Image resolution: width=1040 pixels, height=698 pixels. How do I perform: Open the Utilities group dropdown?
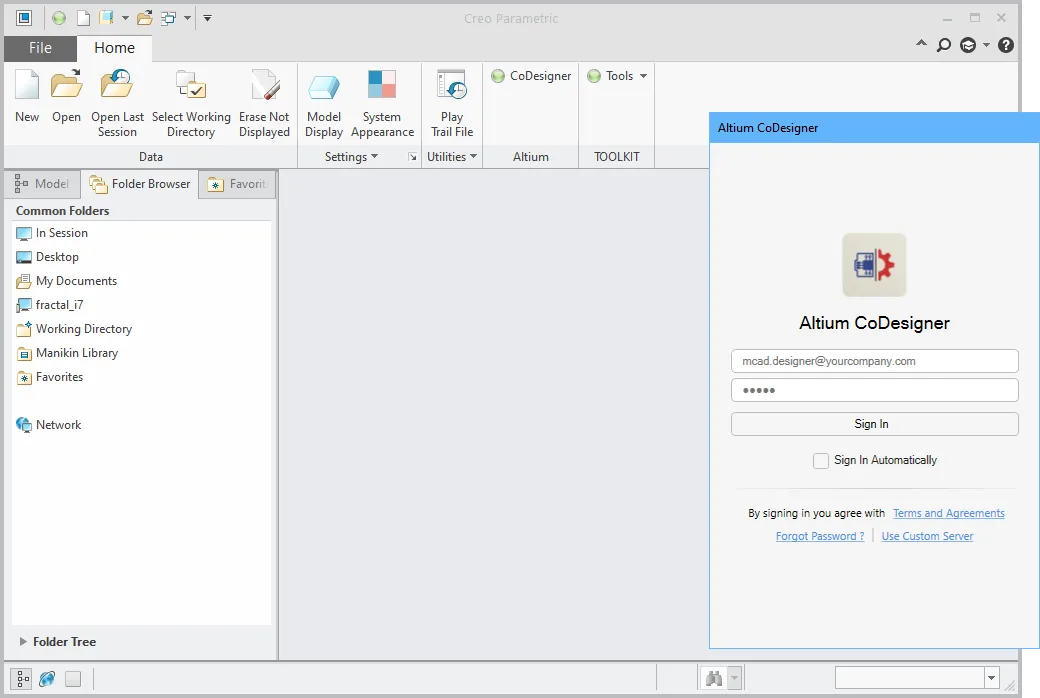(x=452, y=157)
